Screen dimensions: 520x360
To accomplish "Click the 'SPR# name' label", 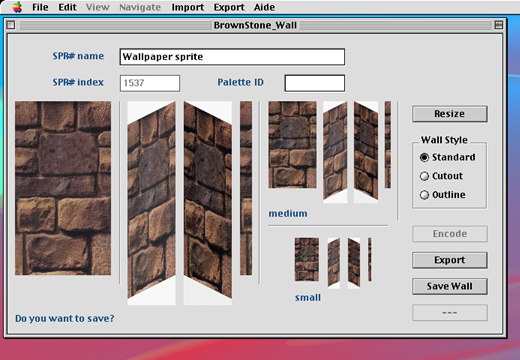I will tap(78, 56).
